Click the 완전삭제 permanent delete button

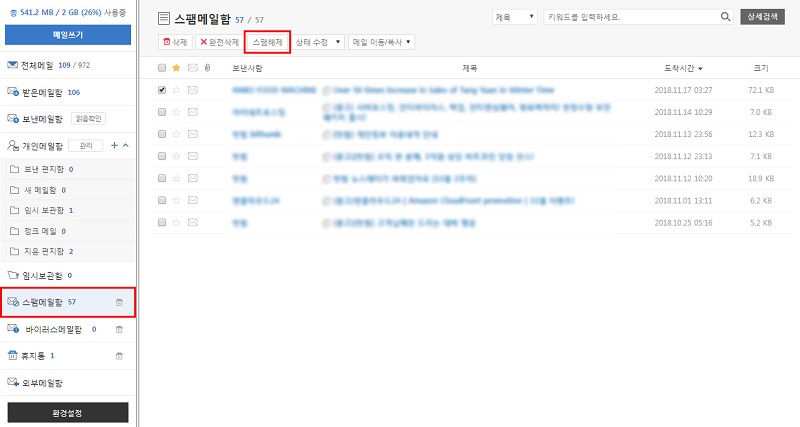coord(219,42)
